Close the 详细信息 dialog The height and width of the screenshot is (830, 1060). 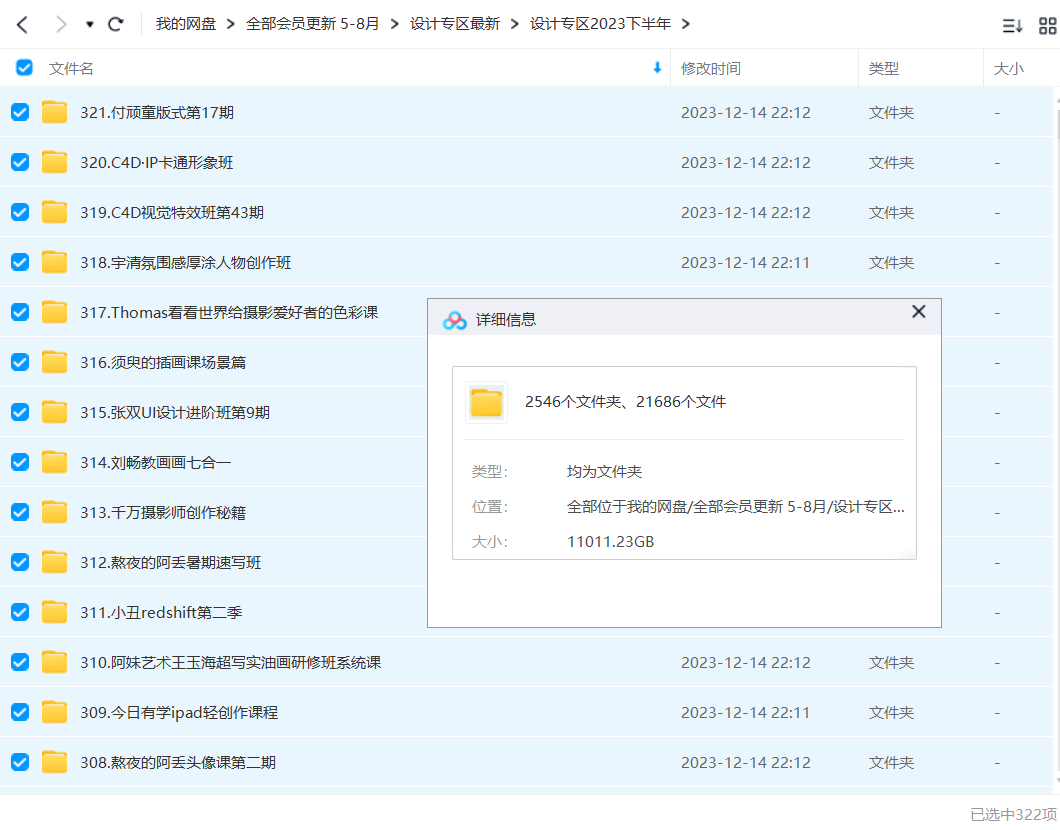(918, 312)
